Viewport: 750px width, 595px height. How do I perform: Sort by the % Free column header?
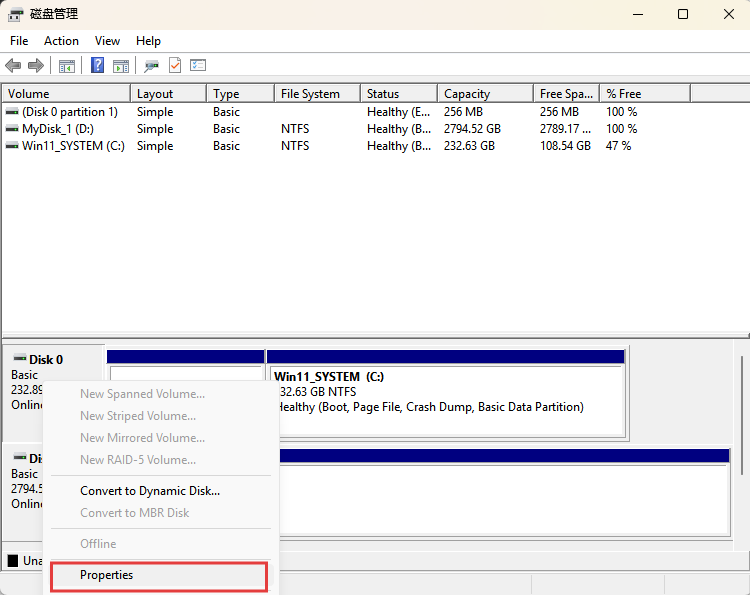[645, 94]
